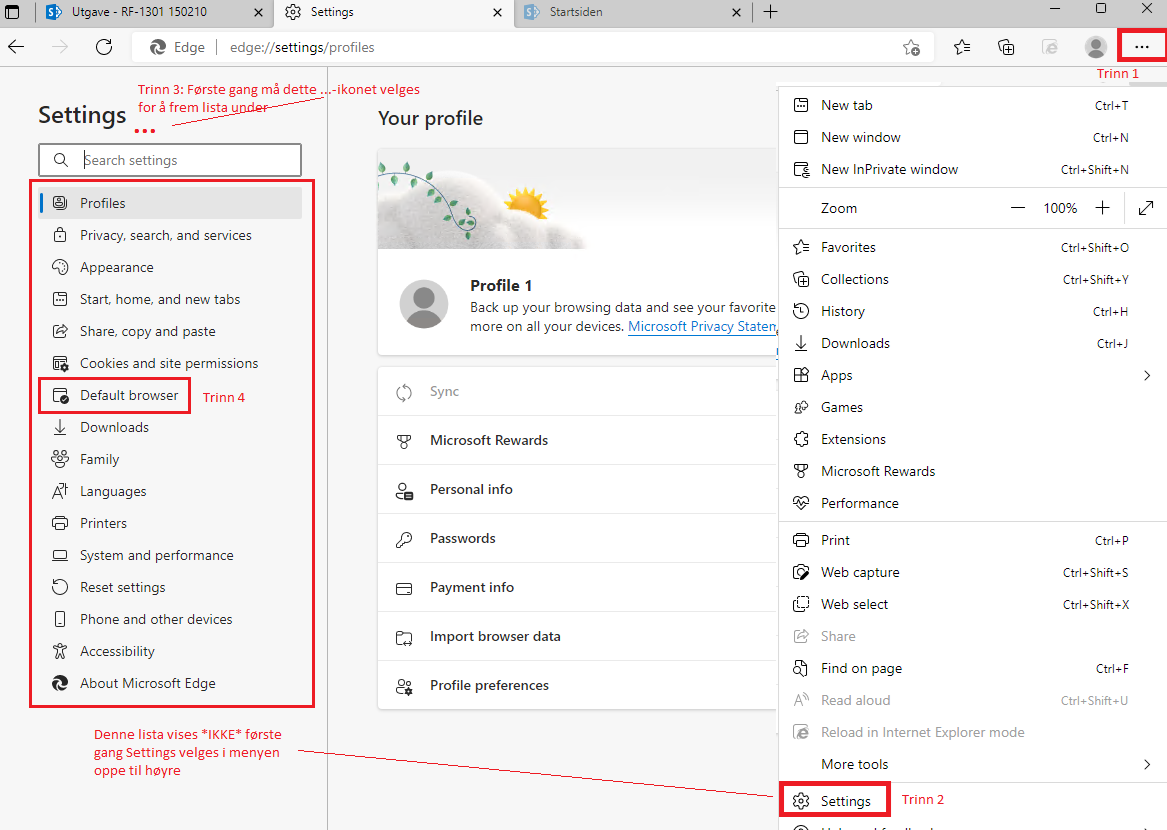Choose New InPrivate window from the menu
The width and height of the screenshot is (1167, 830).
(x=973, y=170)
